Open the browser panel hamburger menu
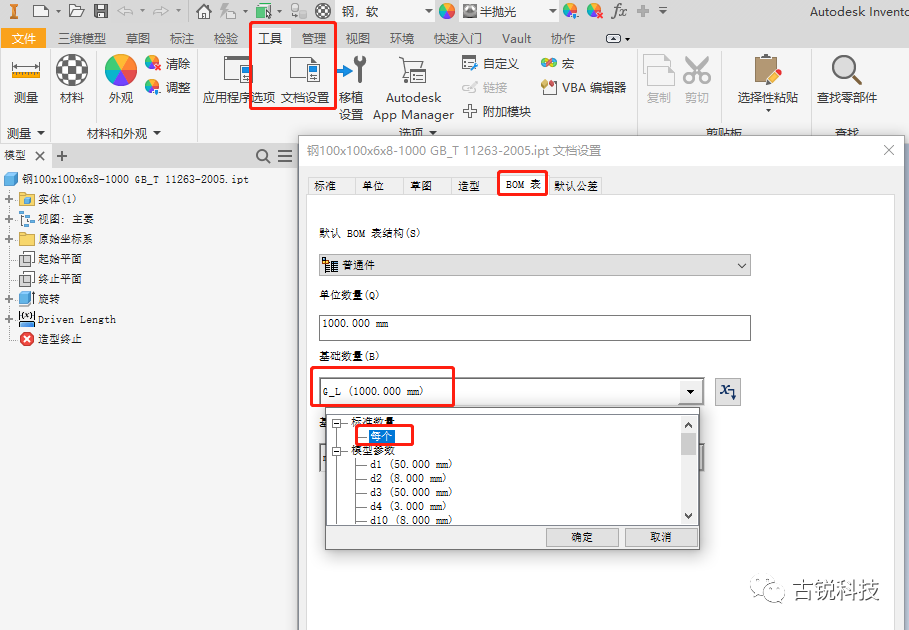Screen dimensions: 909x630 click(x=285, y=156)
